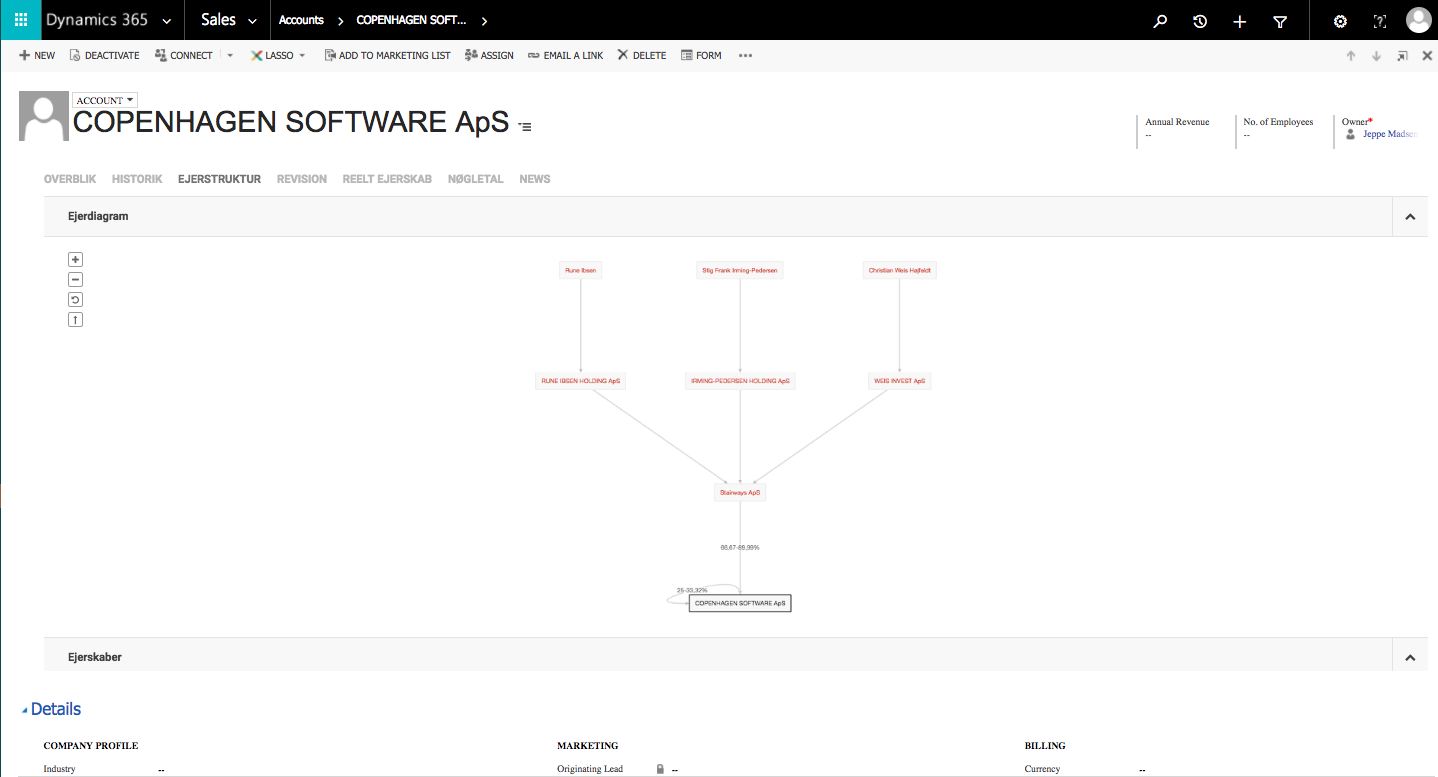This screenshot has height=777, width=1438.
Task: Click ADD TO MARKETING LIST
Action: pyautogui.click(x=387, y=56)
